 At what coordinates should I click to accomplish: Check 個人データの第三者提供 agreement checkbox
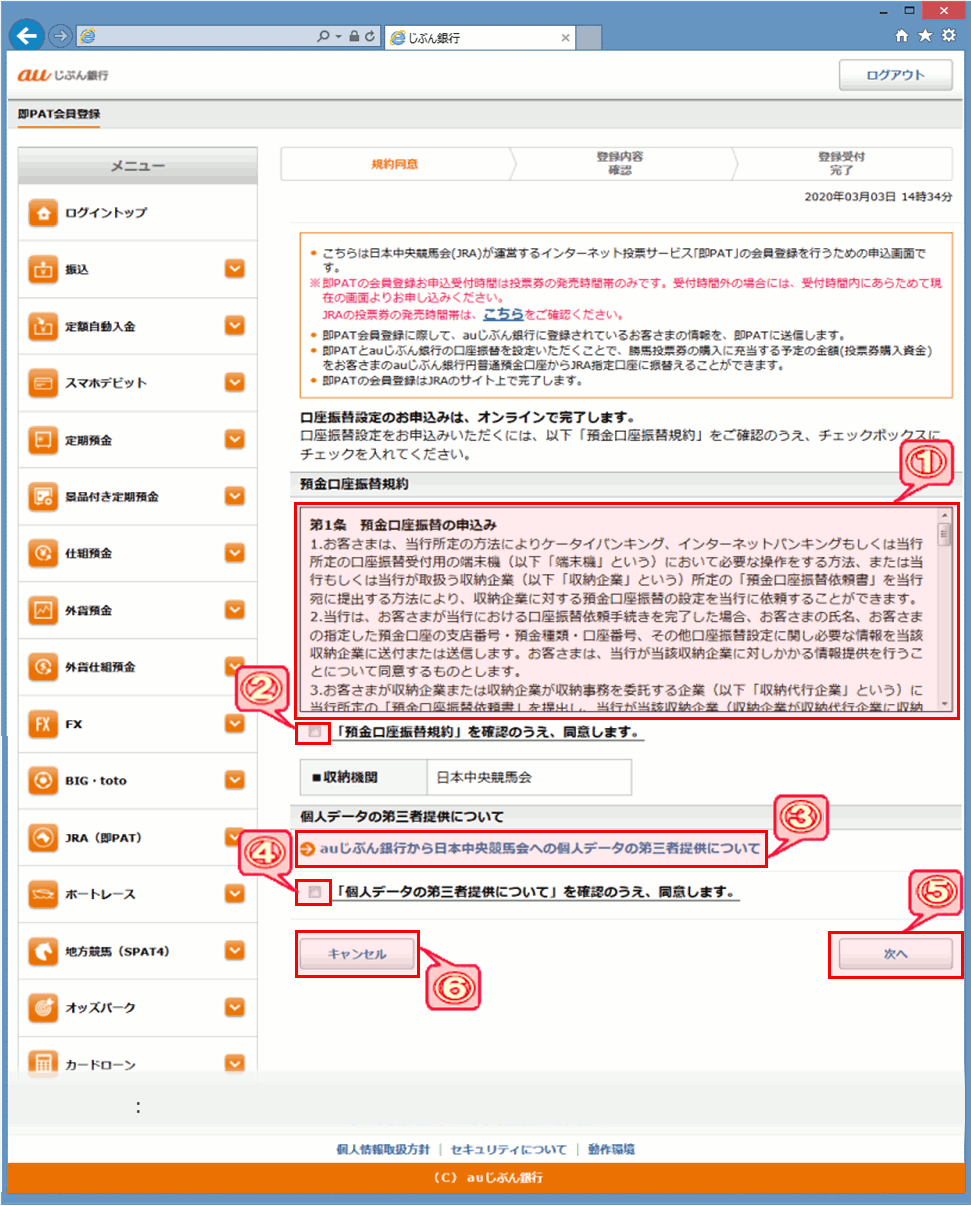point(315,892)
